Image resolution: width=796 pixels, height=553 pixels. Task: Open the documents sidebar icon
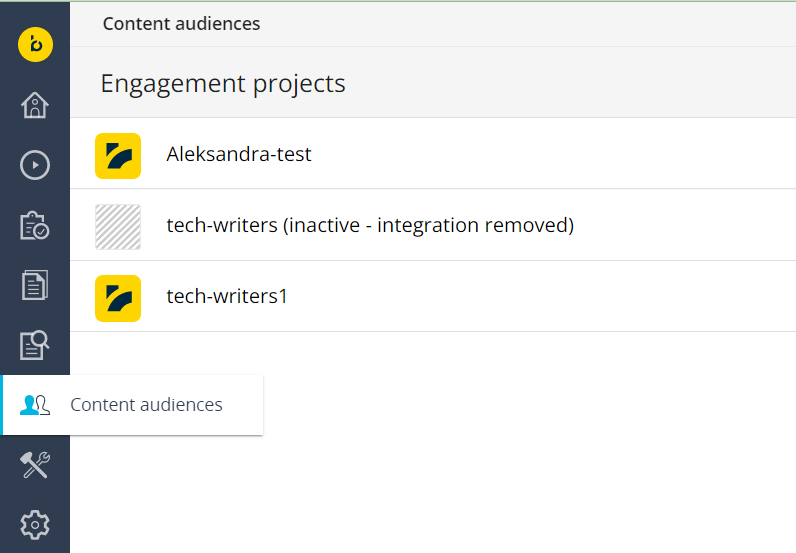[35, 285]
